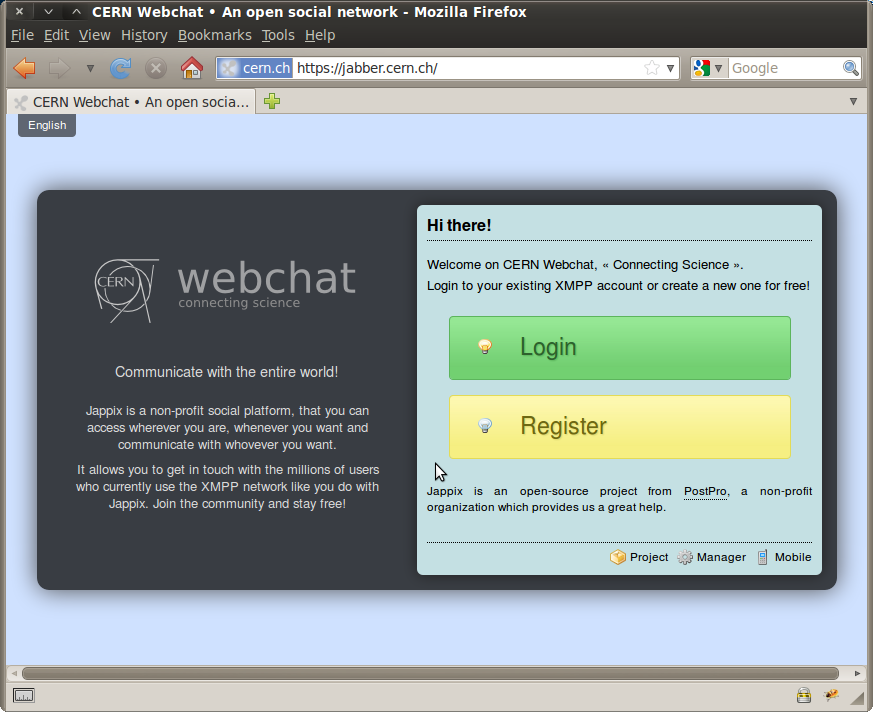The width and height of the screenshot is (873, 712).
Task: Open a new tab with plus icon
Action: point(272,101)
